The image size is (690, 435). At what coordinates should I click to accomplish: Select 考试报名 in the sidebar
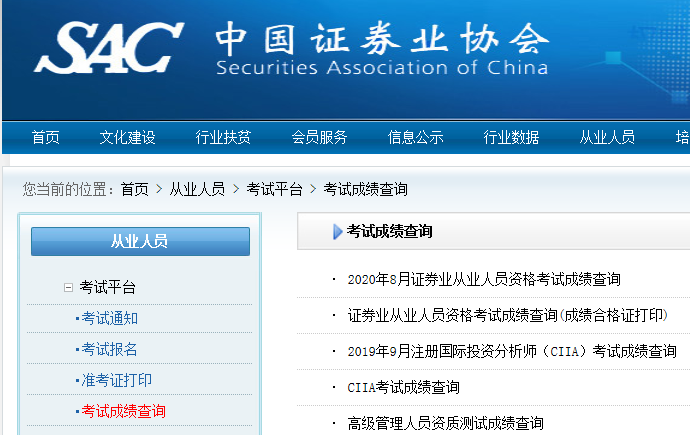(110, 349)
